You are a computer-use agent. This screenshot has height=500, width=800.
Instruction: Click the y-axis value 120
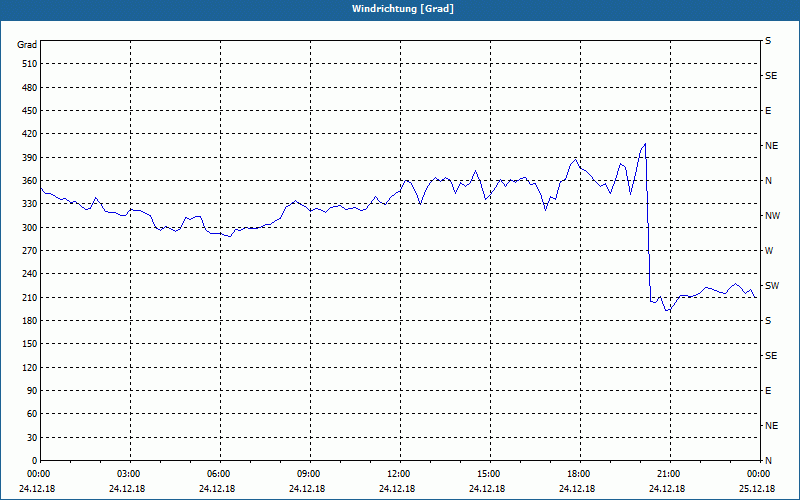30,367
